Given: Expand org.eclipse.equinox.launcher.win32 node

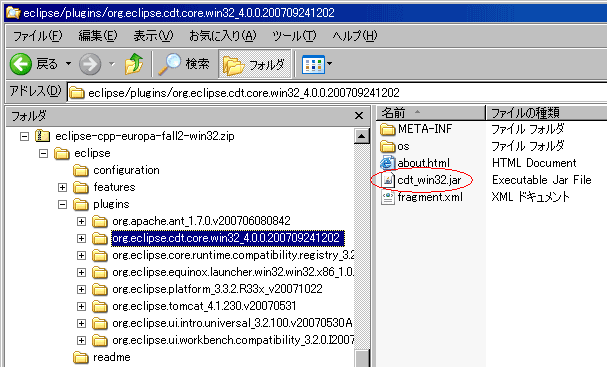Looking at the screenshot, I should click(81, 273).
